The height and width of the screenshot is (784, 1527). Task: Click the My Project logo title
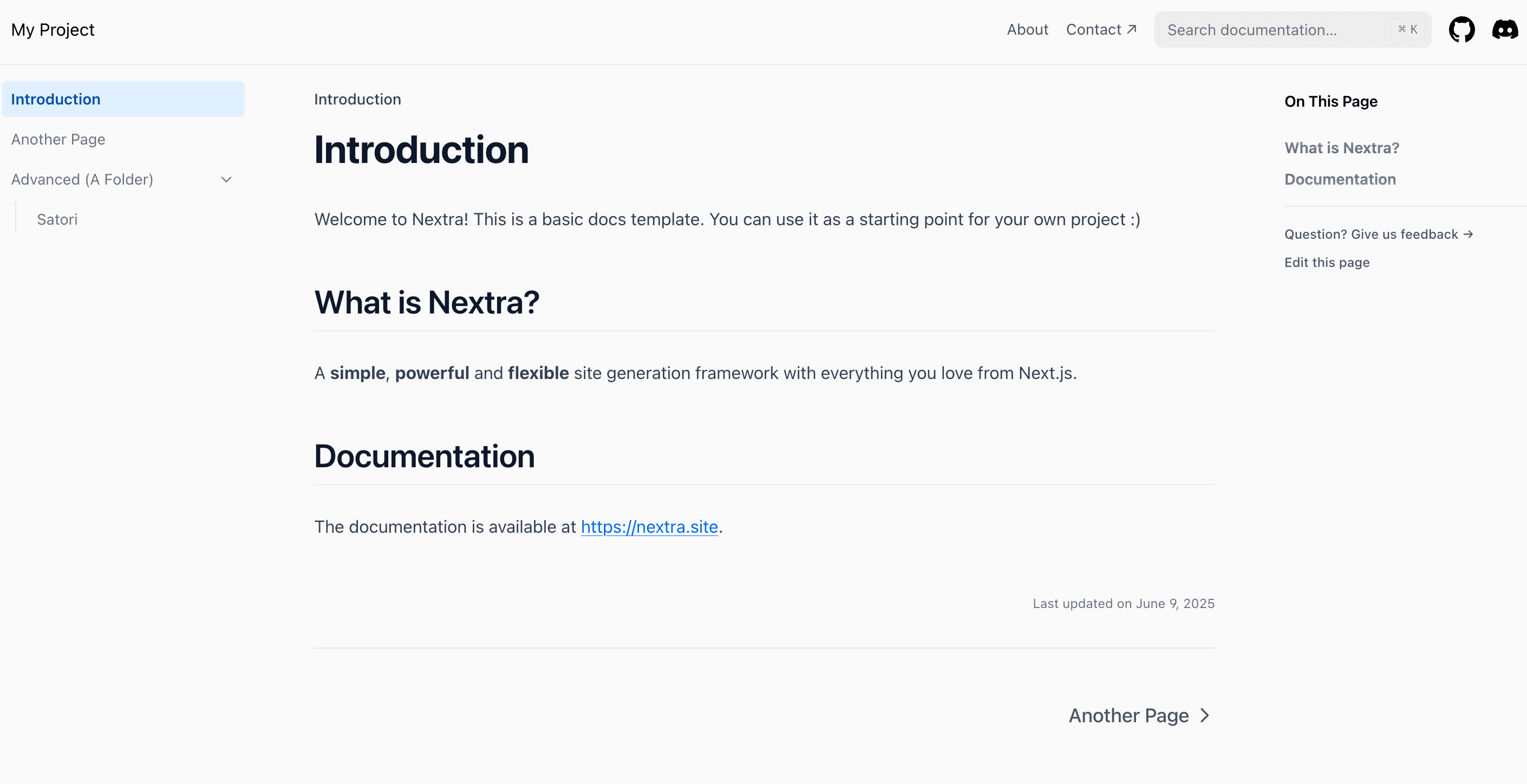pyautogui.click(x=53, y=30)
